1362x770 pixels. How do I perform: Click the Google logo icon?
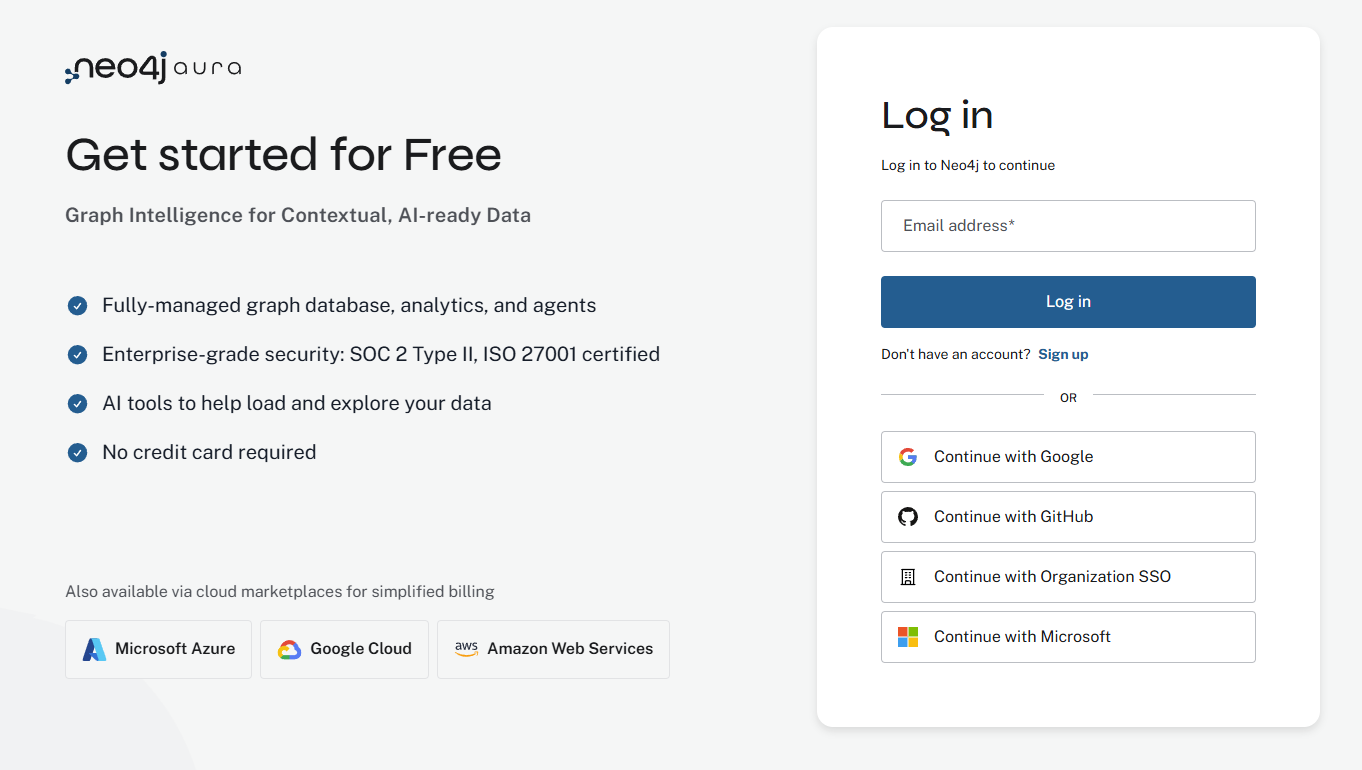click(908, 457)
